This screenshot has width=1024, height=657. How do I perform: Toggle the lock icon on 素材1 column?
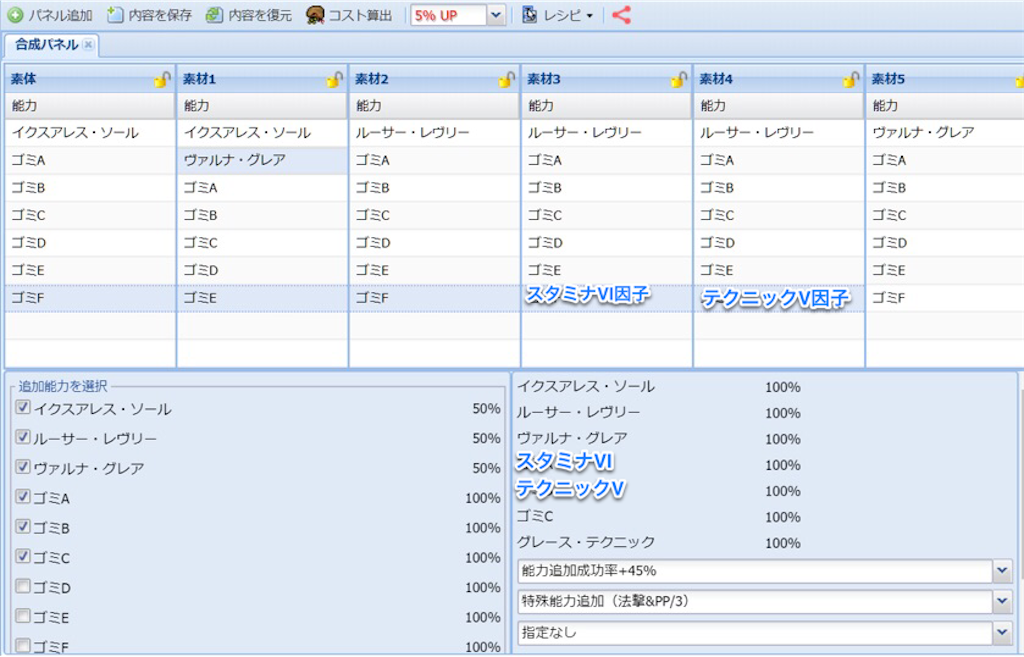coord(334,79)
